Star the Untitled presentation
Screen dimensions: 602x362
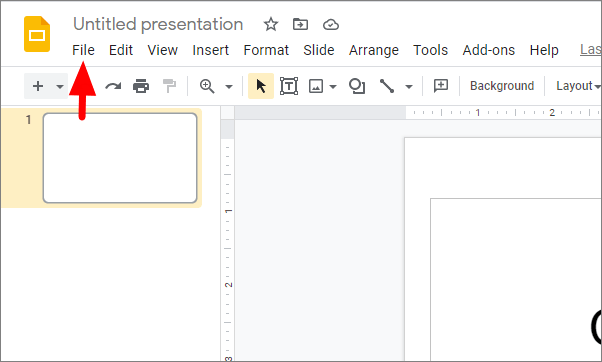click(x=271, y=25)
